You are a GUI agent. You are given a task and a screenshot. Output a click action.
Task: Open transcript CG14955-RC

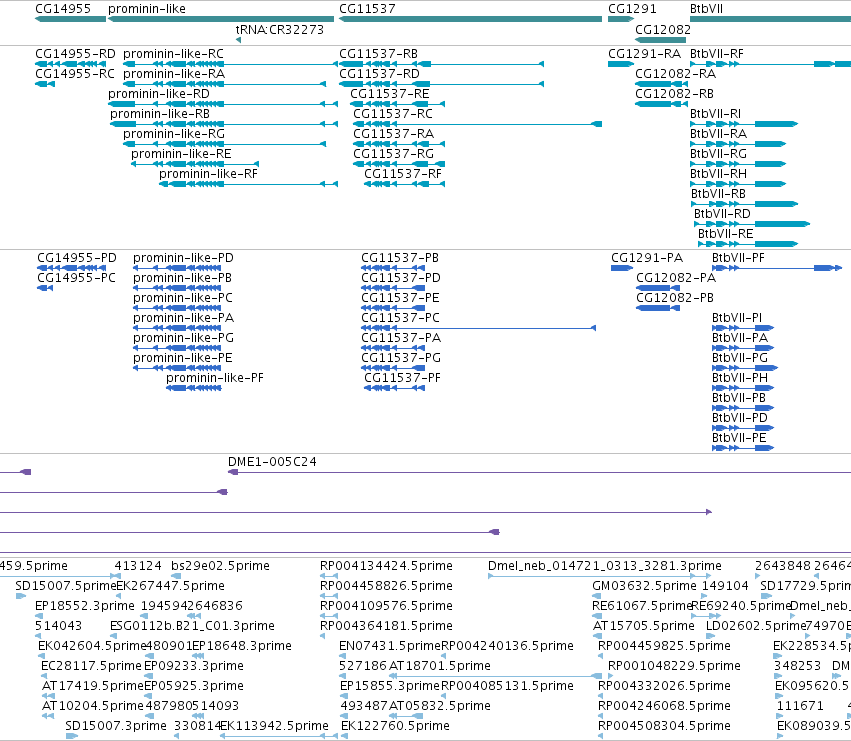tap(75, 74)
